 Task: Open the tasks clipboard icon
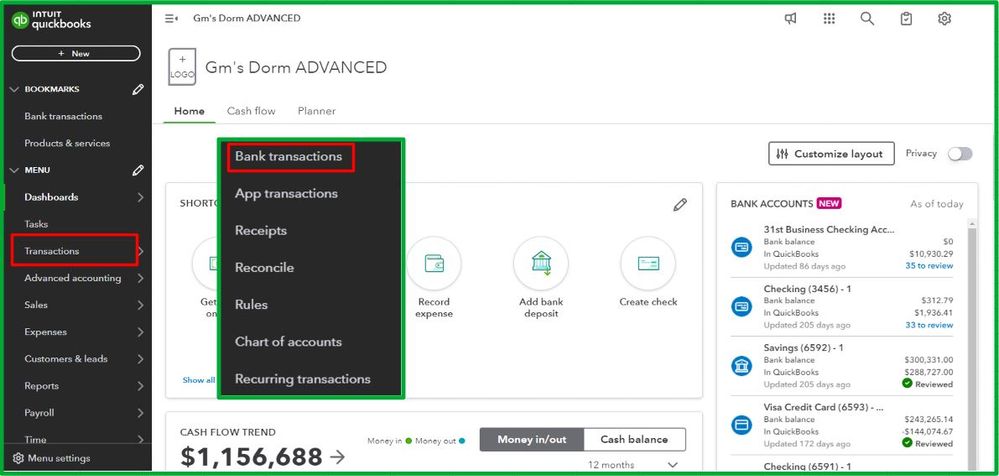click(x=906, y=18)
